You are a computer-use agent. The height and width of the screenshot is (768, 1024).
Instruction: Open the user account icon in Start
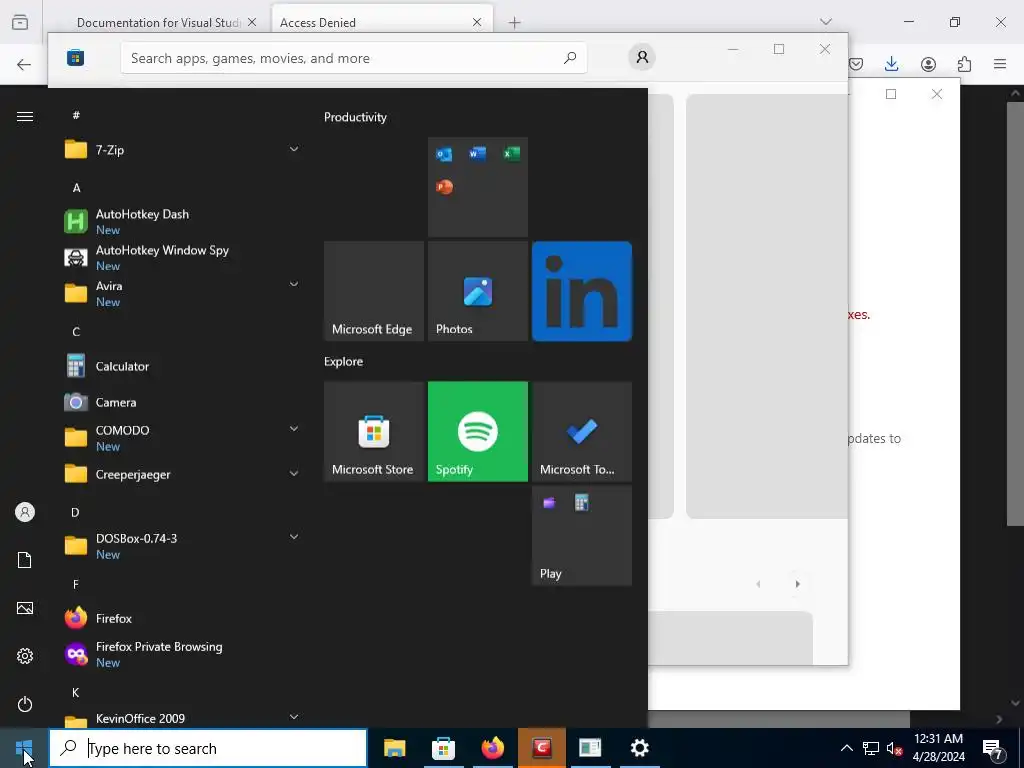pos(25,512)
